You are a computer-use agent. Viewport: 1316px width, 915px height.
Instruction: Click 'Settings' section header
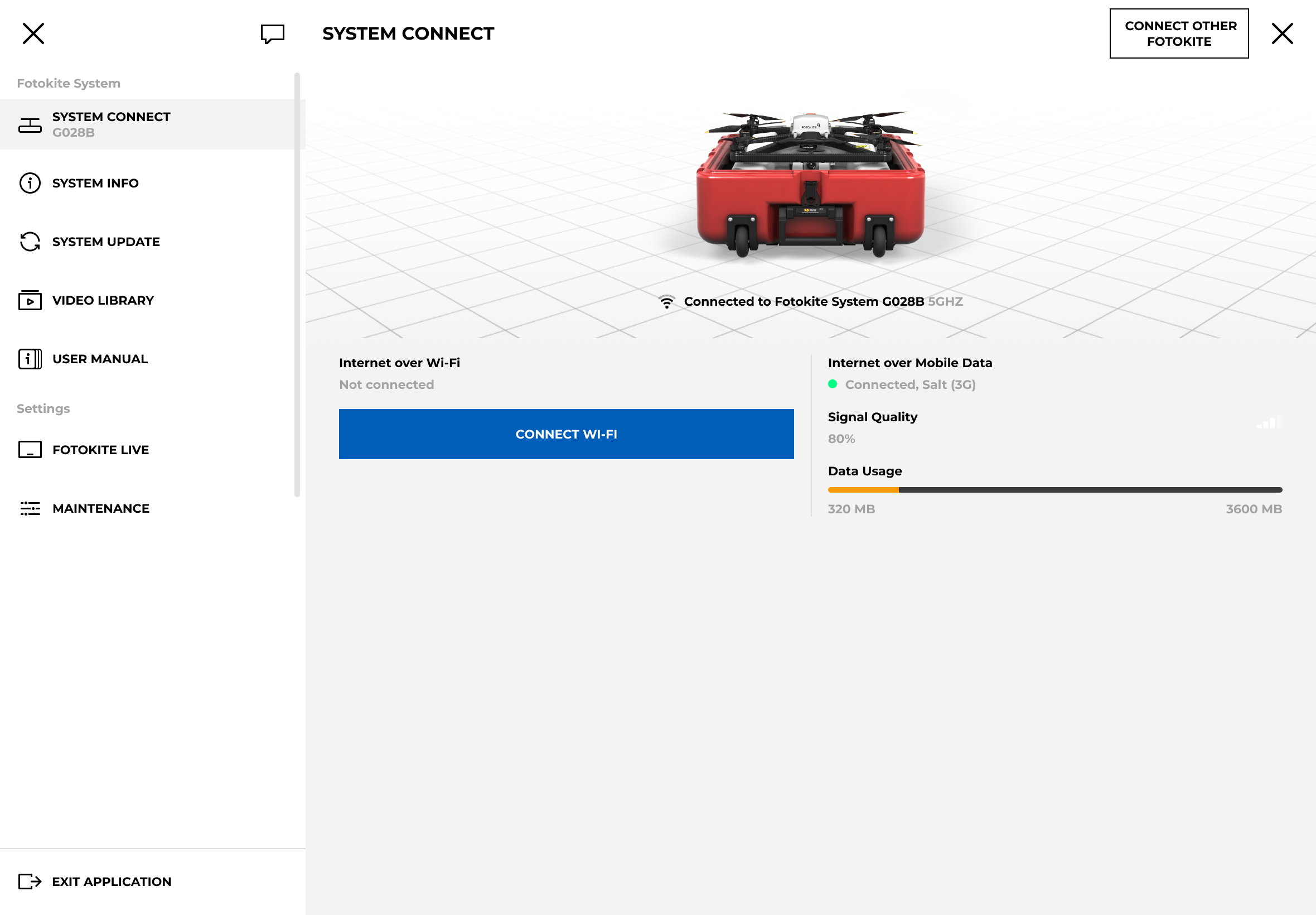coord(43,409)
